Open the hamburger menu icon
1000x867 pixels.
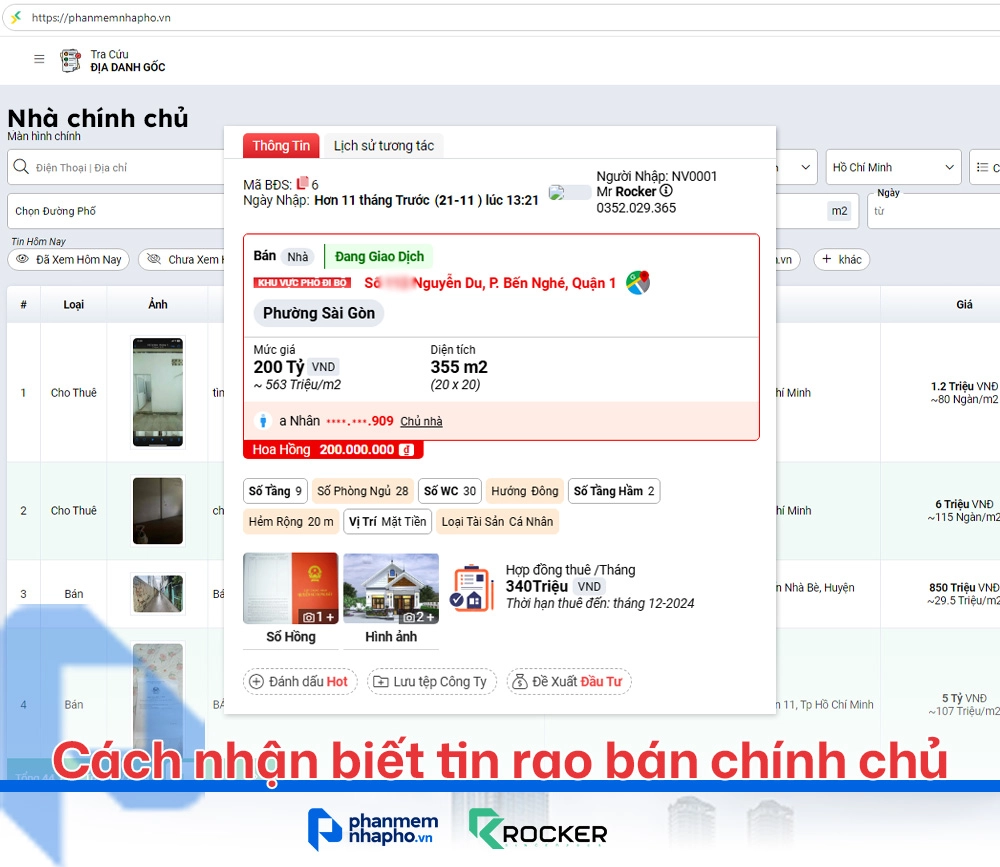point(39,59)
